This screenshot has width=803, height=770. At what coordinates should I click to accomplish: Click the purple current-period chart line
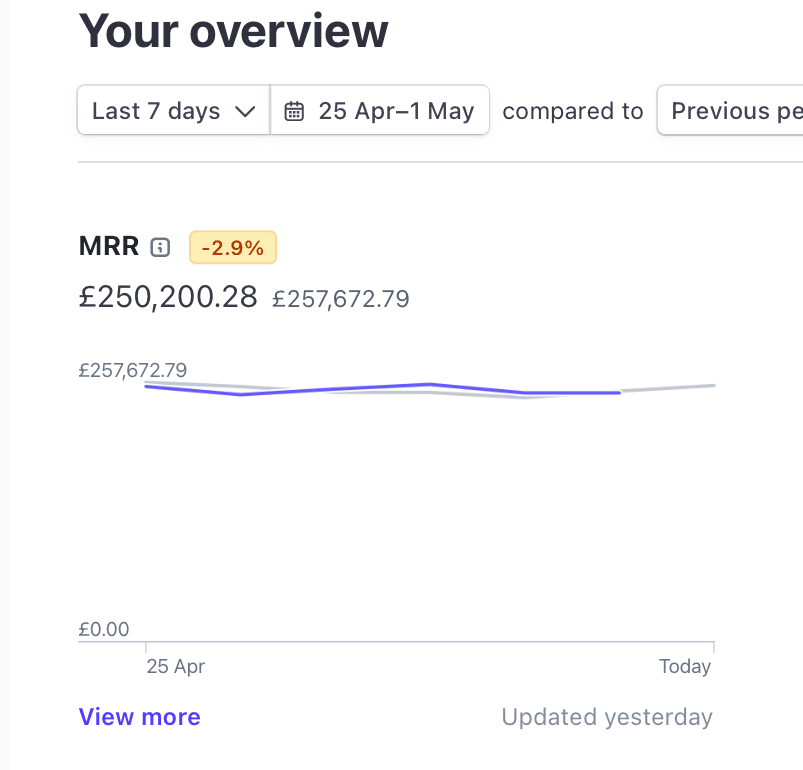[430, 384]
